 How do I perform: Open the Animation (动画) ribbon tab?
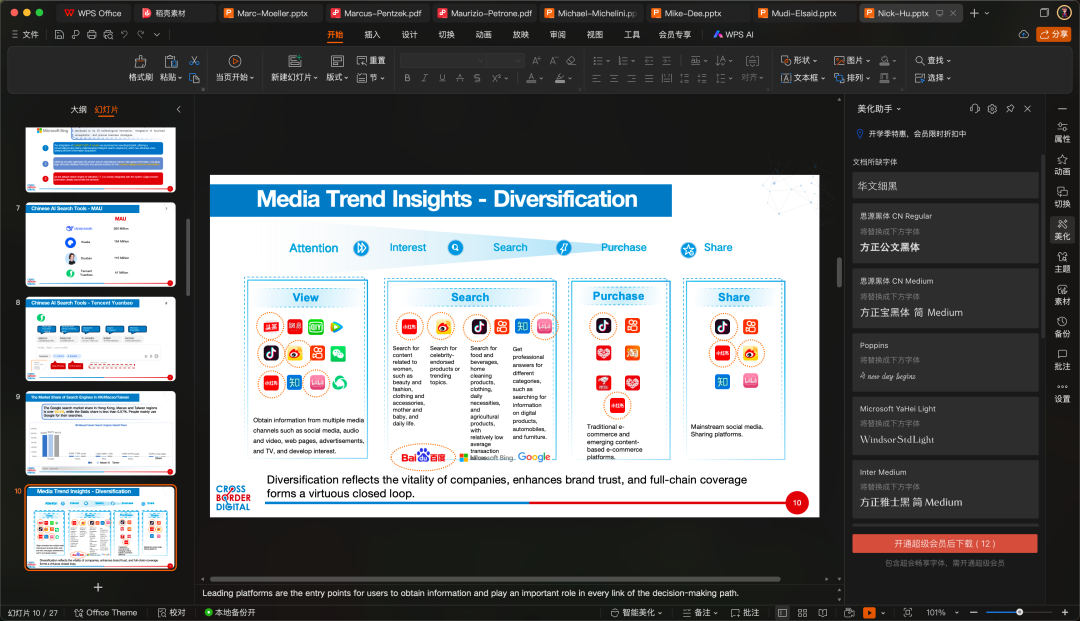point(484,34)
